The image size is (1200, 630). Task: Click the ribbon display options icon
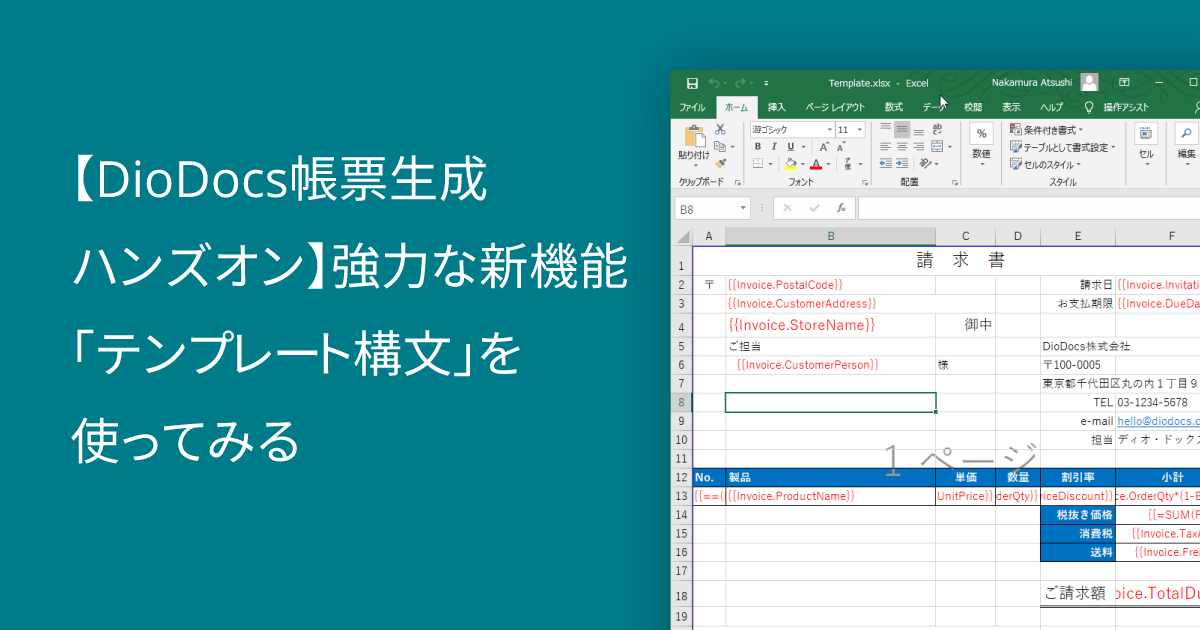pyautogui.click(x=1124, y=83)
